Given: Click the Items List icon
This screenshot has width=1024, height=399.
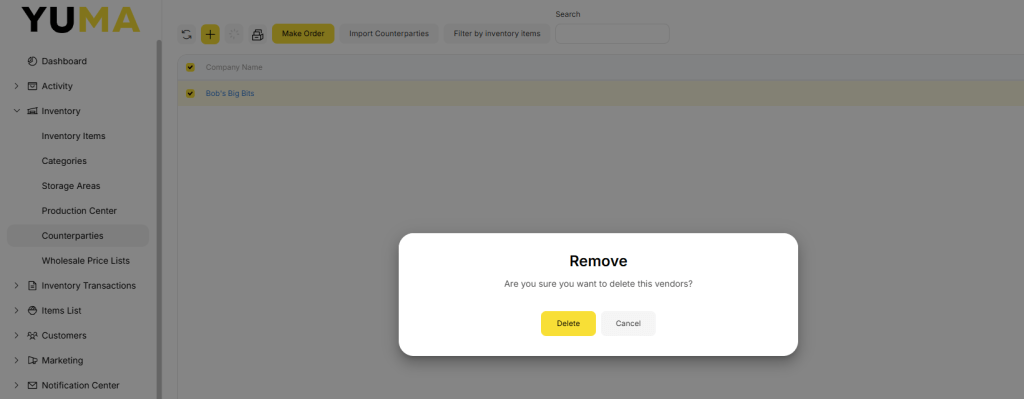Looking at the screenshot, I should click(32, 311).
